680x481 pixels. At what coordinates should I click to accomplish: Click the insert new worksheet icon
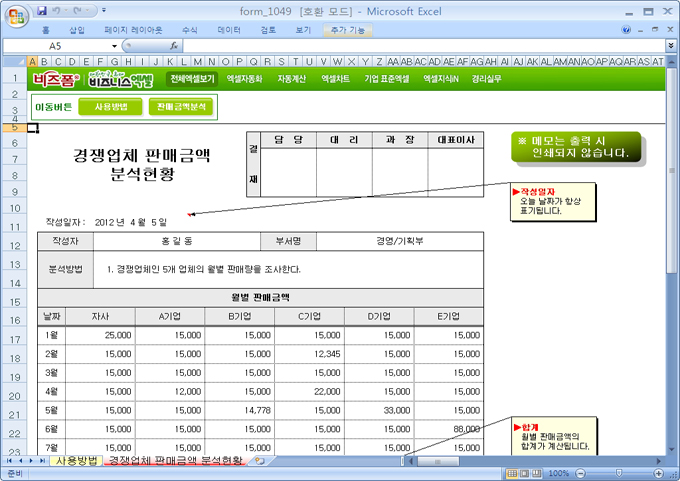259,461
